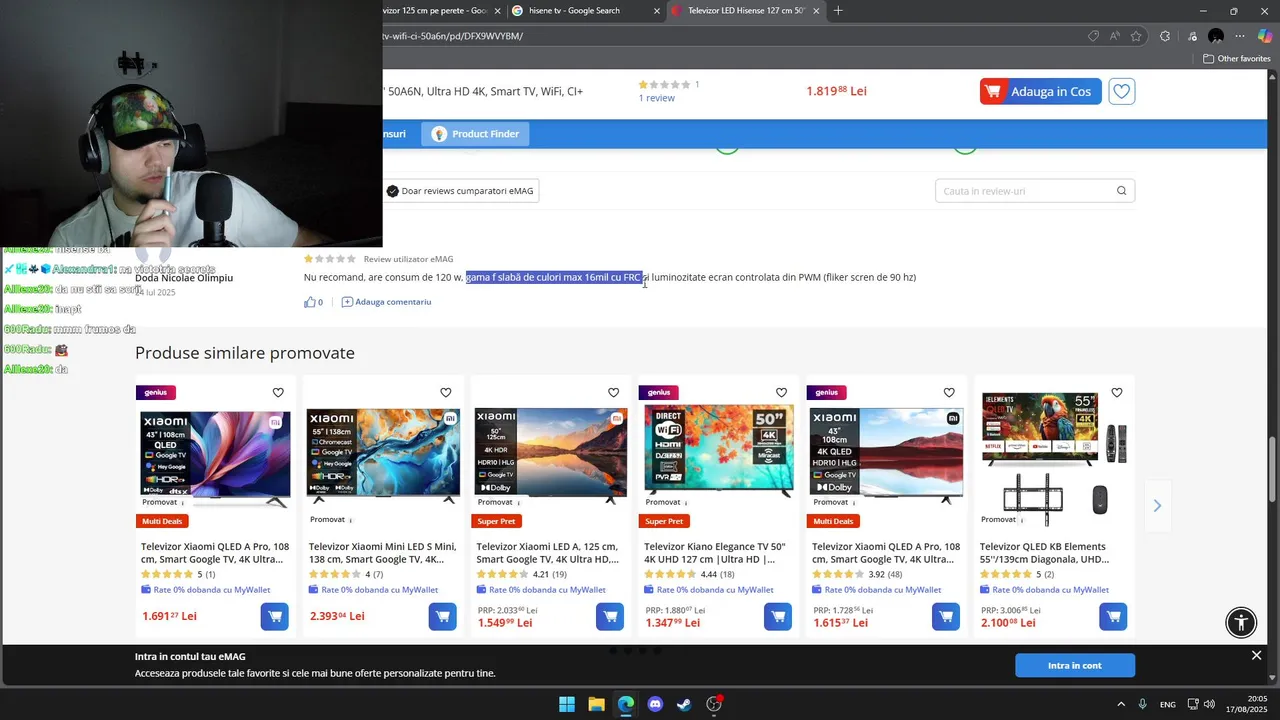Open the browser Extensions icon
This screenshot has width=1280, height=720.
click(1165, 36)
